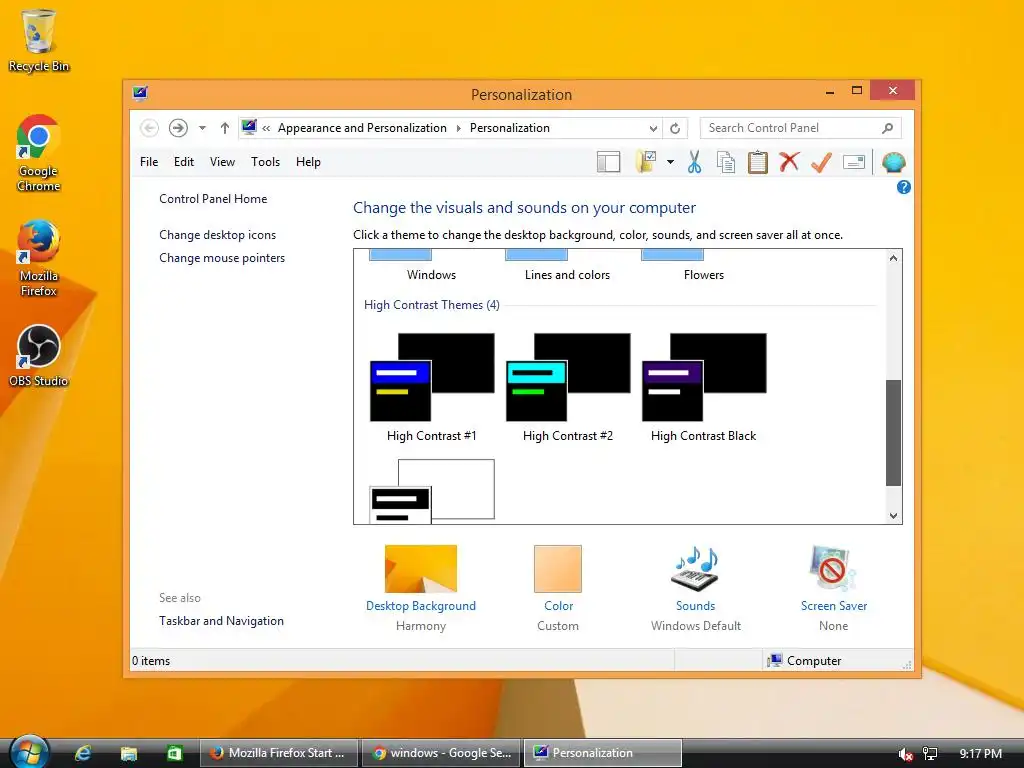
Task: Click the green Store taskbar icon
Action: point(174,753)
